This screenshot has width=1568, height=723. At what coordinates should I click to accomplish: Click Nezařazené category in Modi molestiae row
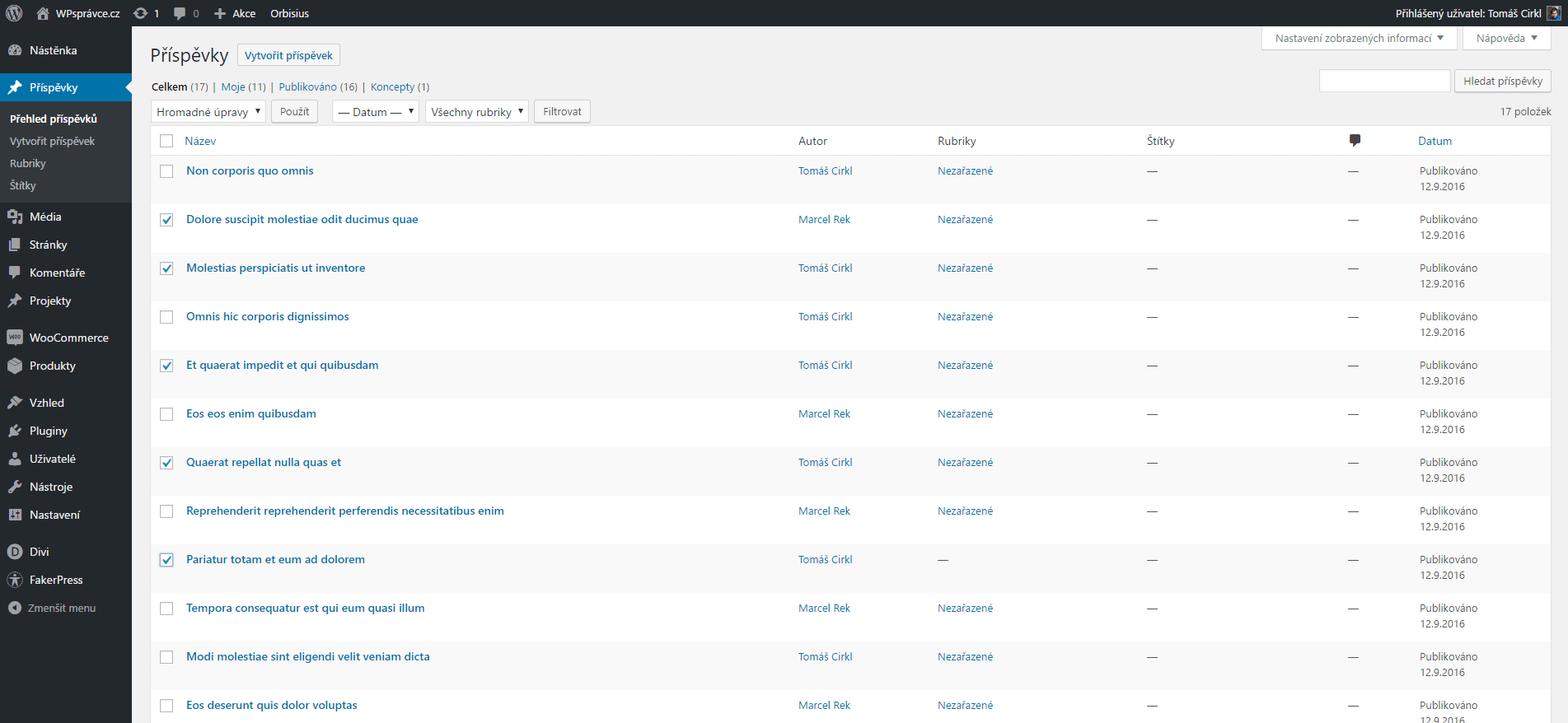966,656
